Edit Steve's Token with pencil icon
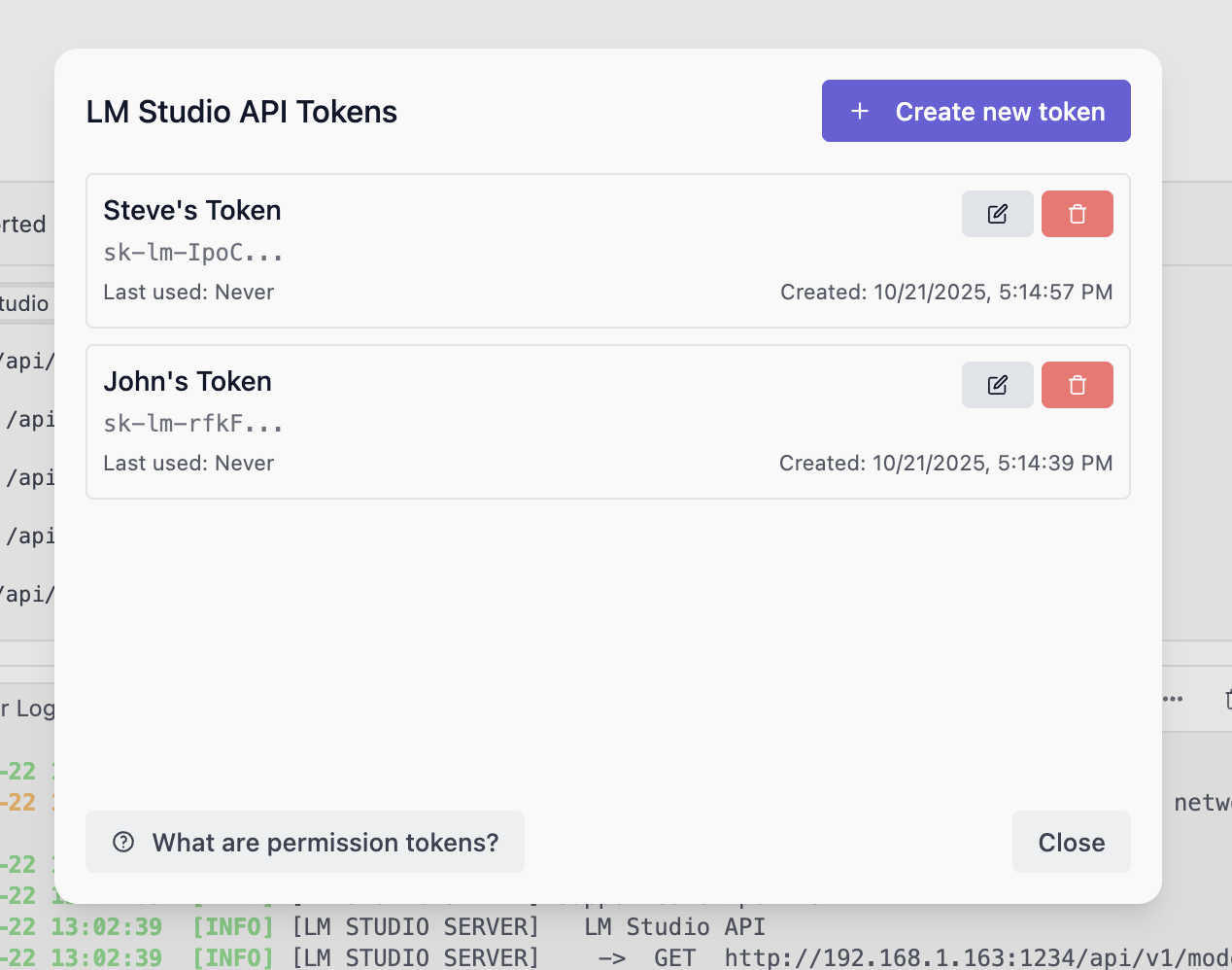 tap(997, 214)
